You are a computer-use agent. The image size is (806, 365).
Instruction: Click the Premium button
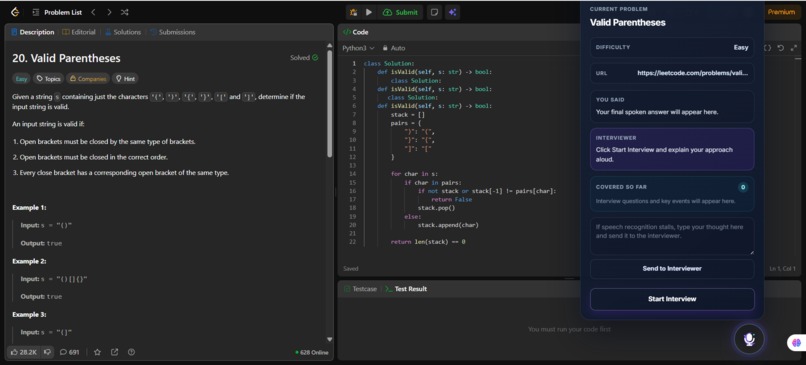781,12
